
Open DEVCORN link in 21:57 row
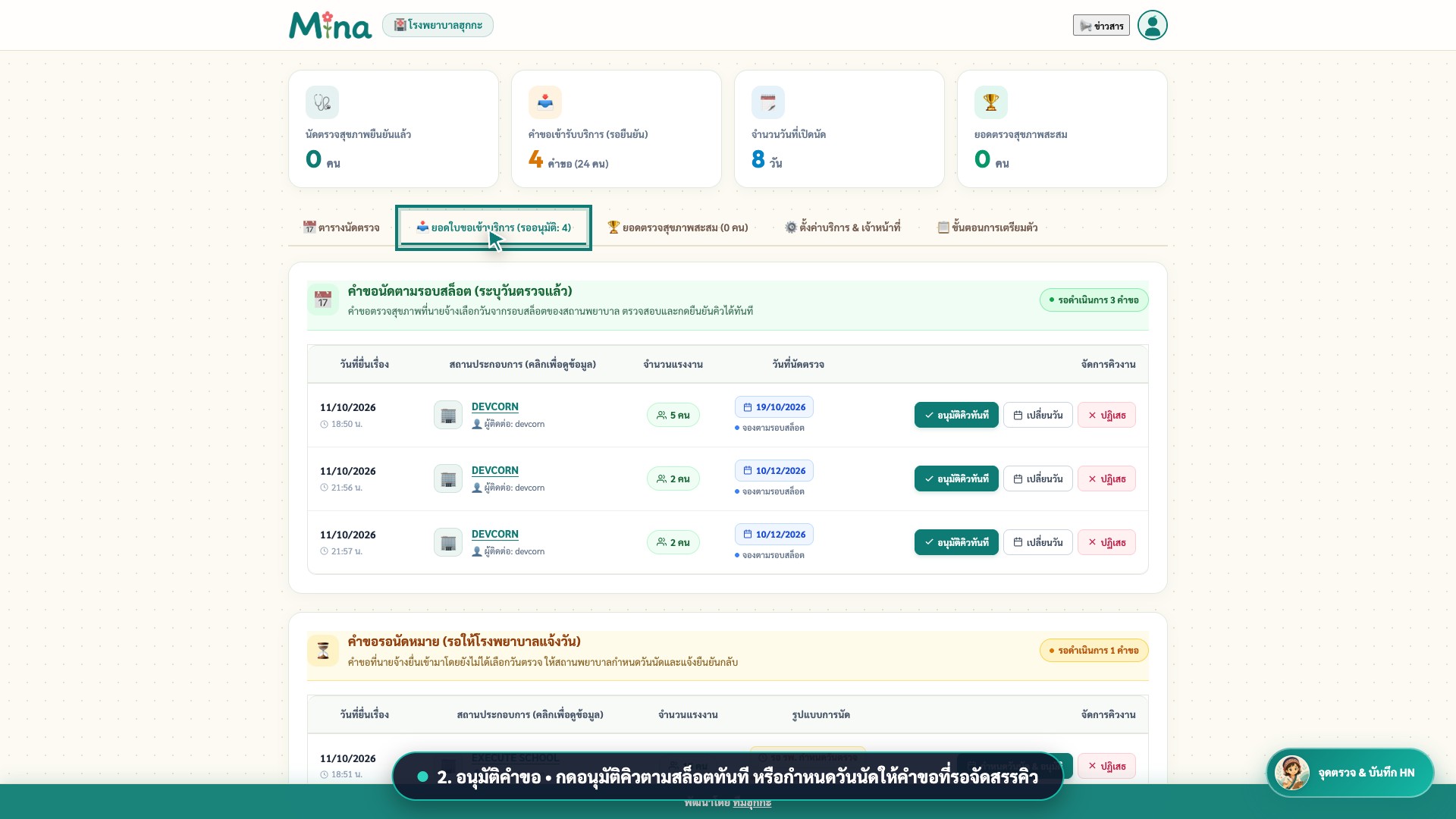[x=495, y=535]
